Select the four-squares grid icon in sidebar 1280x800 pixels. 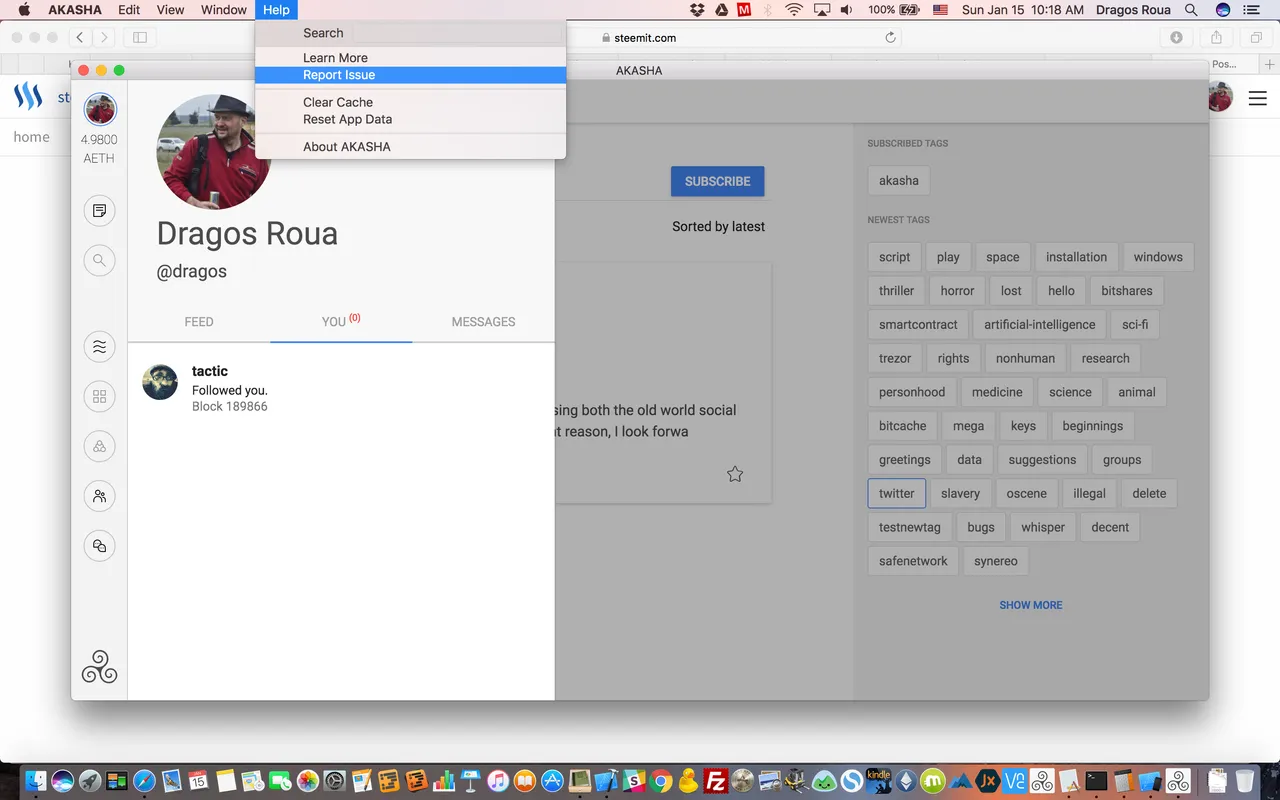coord(99,397)
